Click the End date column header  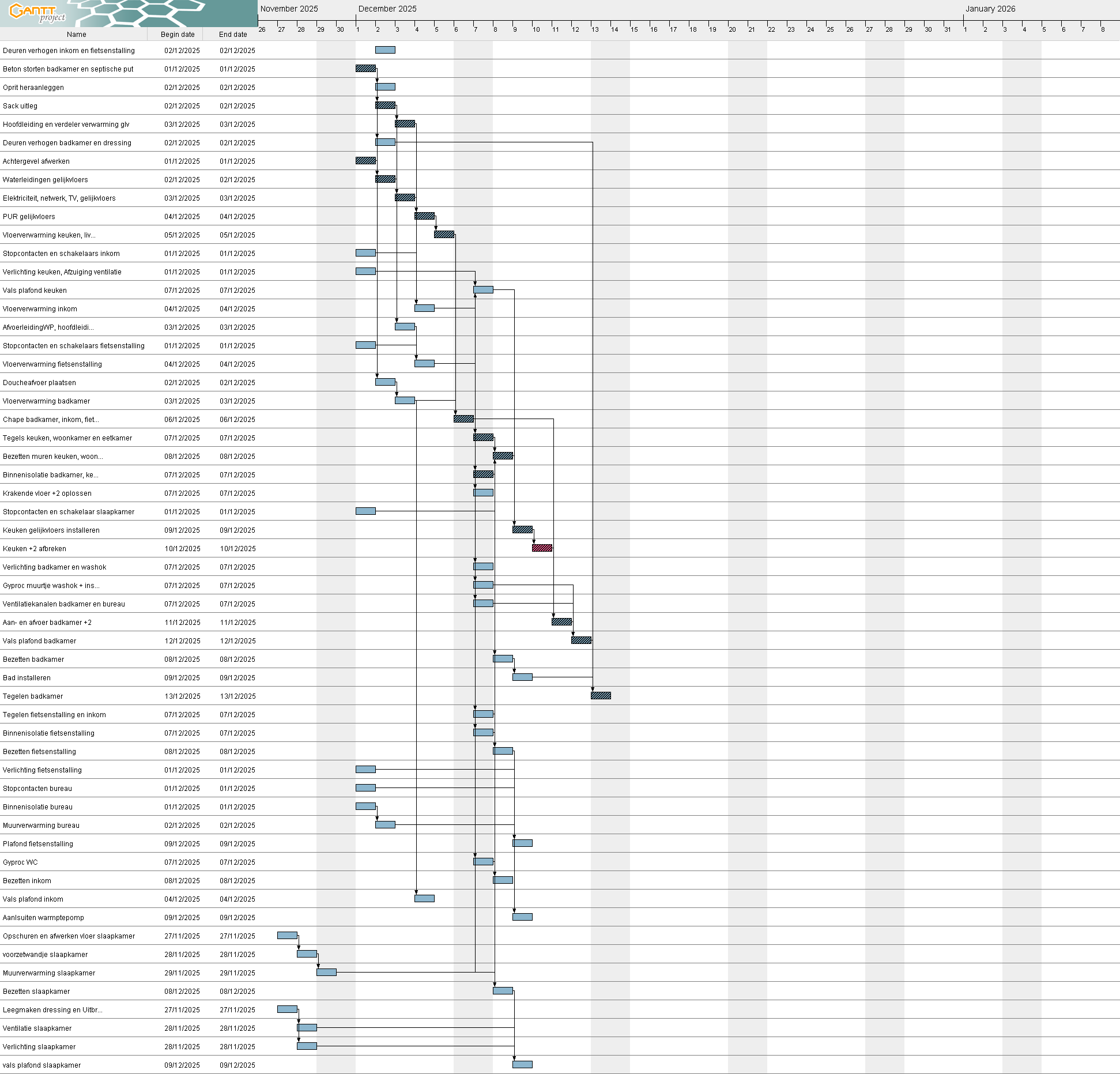[x=233, y=35]
